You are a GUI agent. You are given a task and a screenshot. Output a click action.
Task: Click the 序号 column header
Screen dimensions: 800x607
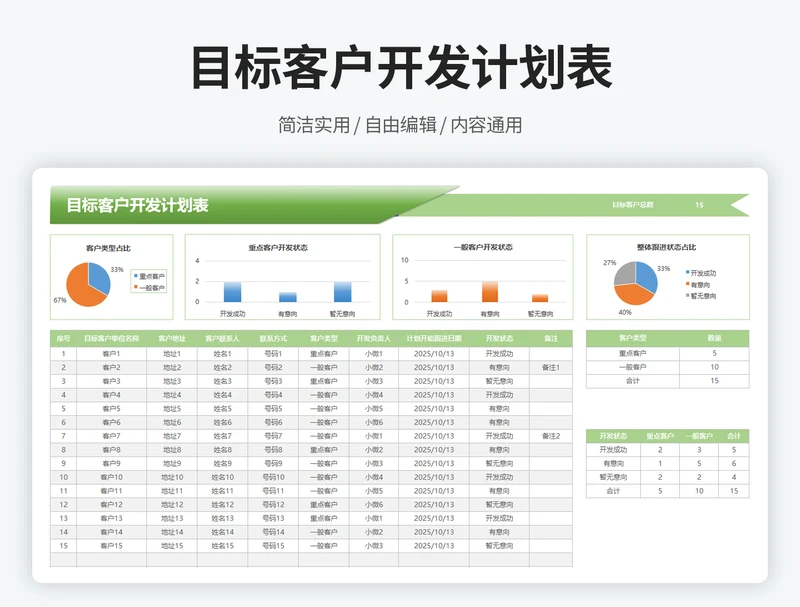[x=63, y=338]
